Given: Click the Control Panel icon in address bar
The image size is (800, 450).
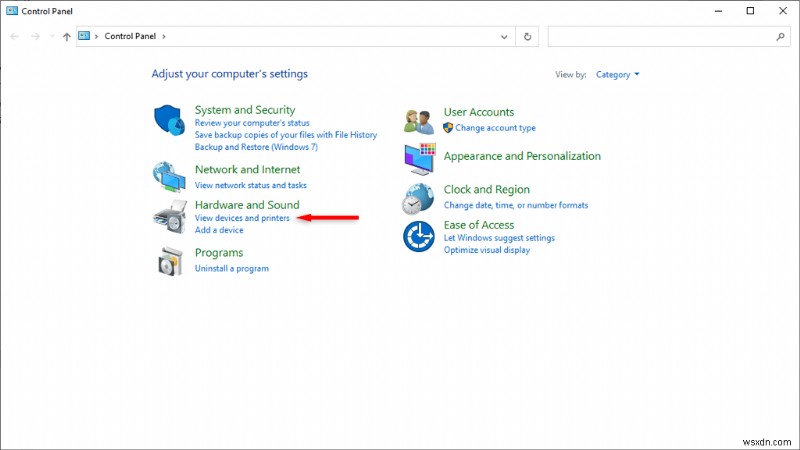Looking at the screenshot, I should coord(84,36).
